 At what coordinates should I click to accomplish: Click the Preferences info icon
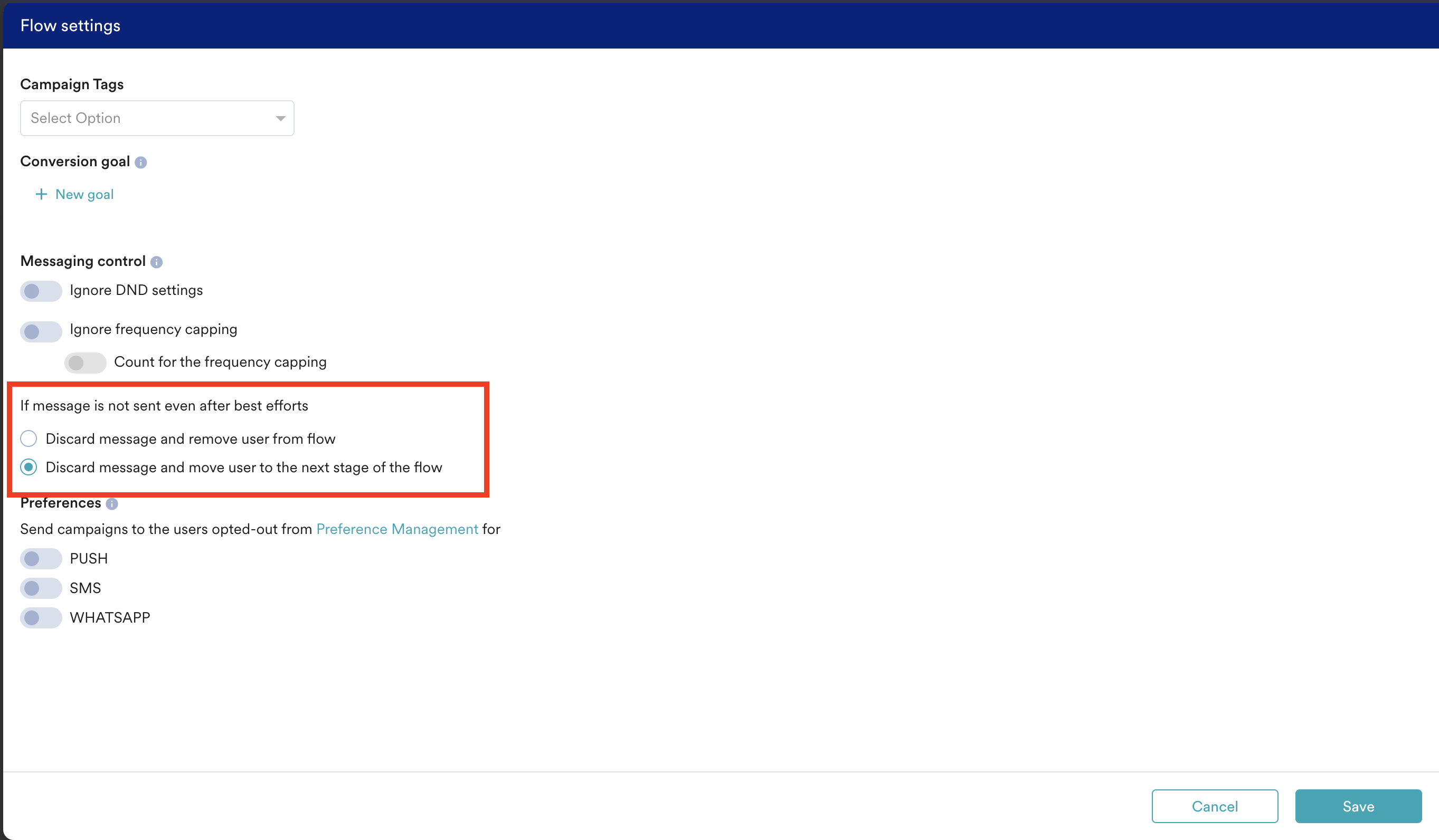(x=112, y=504)
